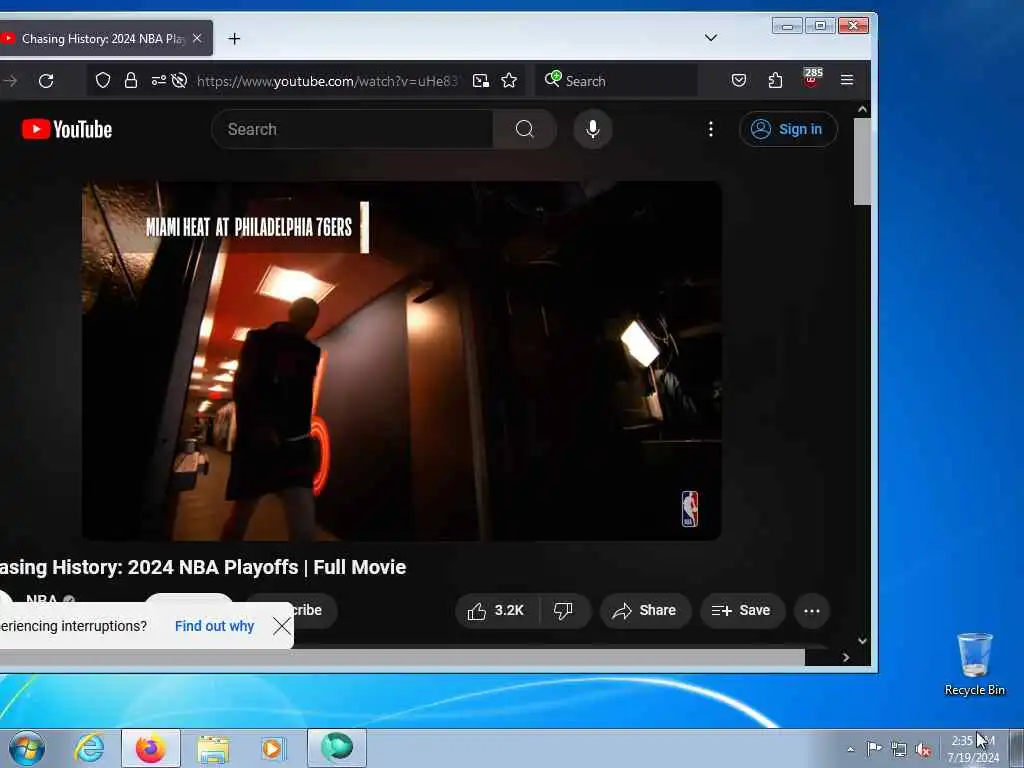Click the autoplay blocked icon
Screen dimensions: 1024x768
[179, 80]
